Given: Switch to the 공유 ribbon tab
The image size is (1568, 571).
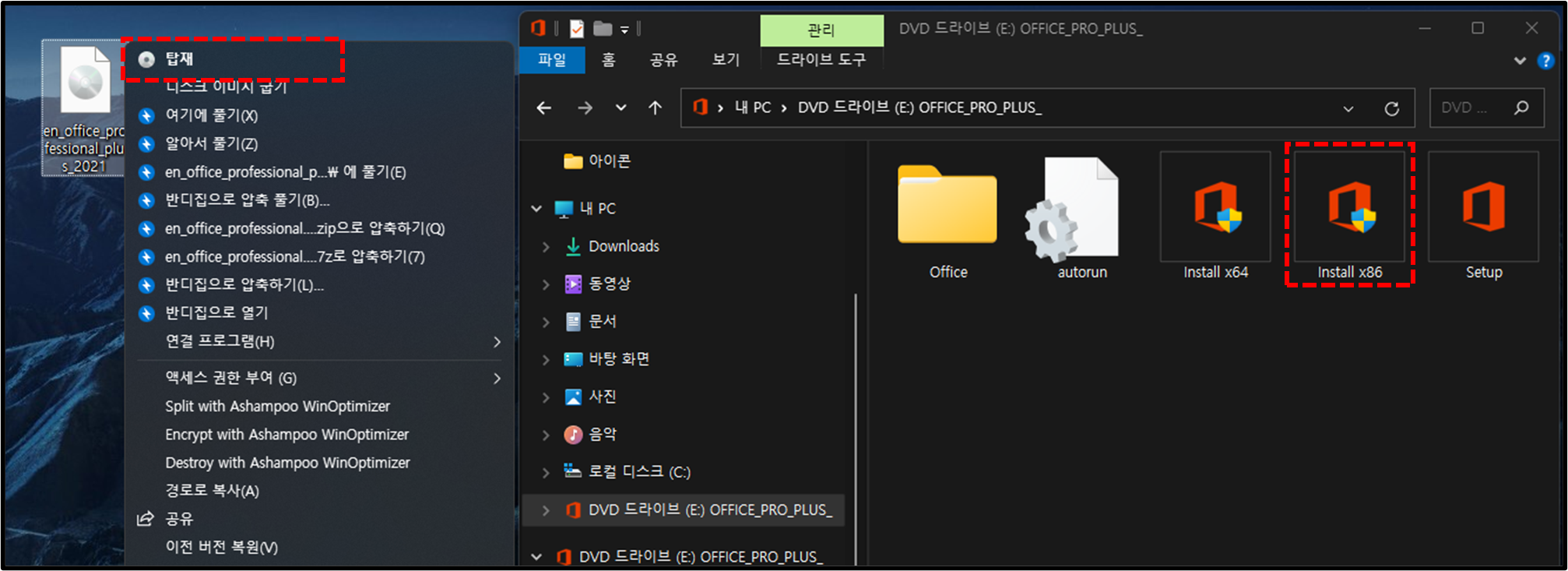Looking at the screenshot, I should click(x=664, y=59).
